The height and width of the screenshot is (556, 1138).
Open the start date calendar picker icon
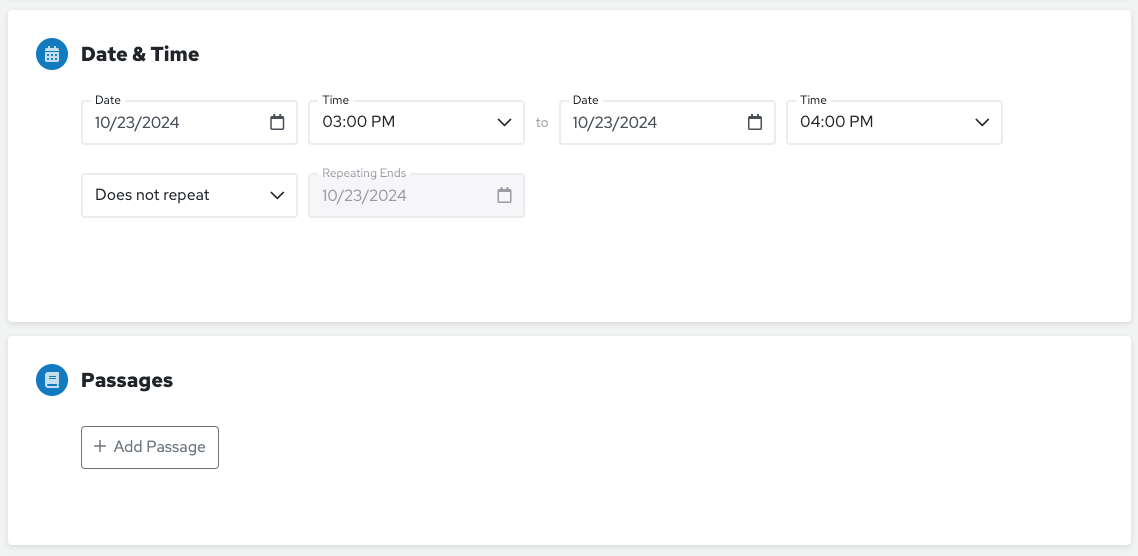click(277, 122)
